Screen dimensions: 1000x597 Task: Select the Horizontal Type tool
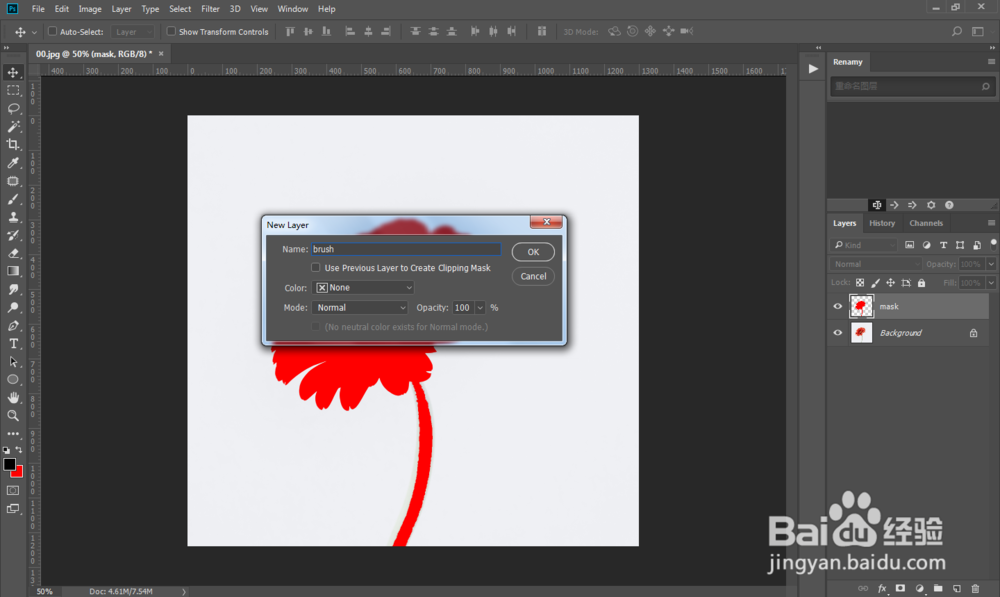pos(13,343)
